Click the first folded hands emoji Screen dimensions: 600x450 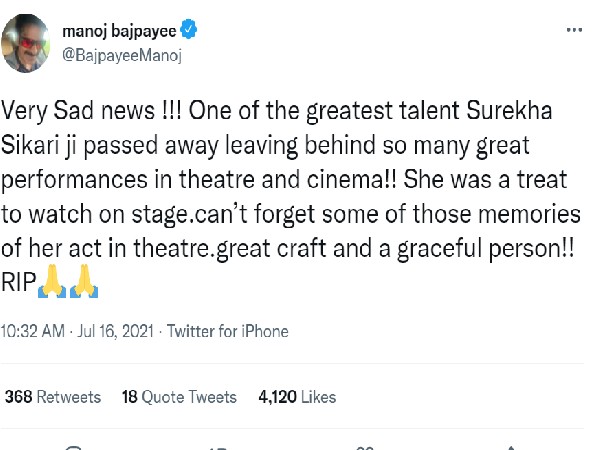pyautogui.click(x=49, y=285)
